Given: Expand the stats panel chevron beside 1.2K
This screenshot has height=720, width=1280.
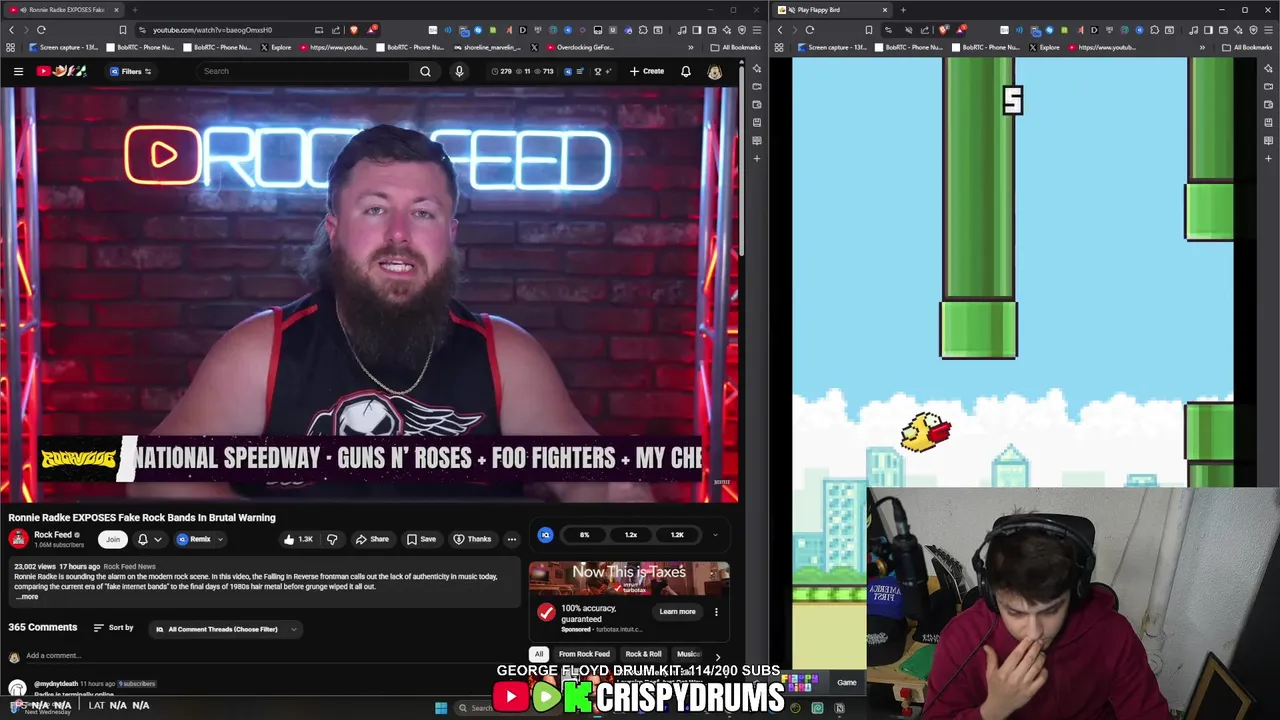Looking at the screenshot, I should [x=714, y=535].
